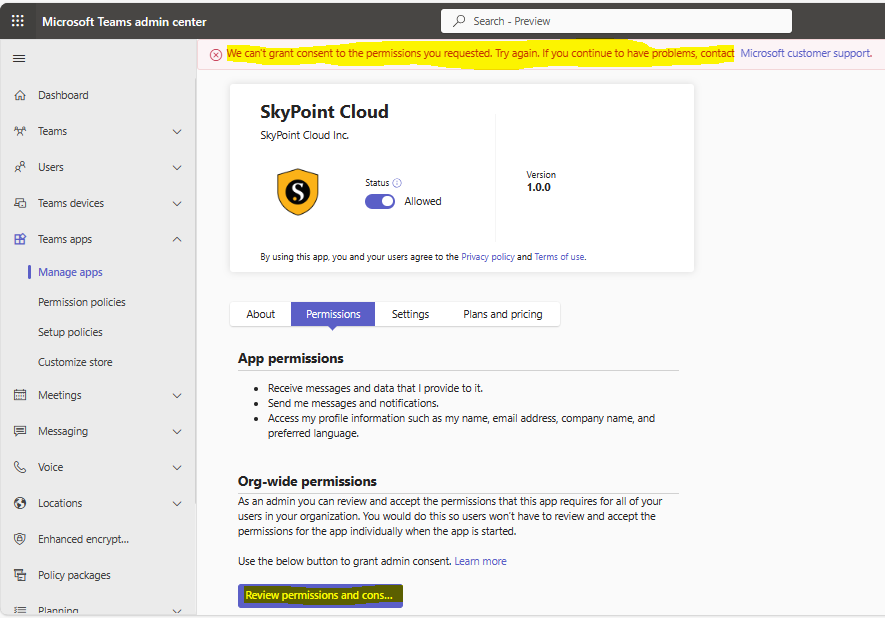Click the Dashboard home icon
This screenshot has width=885, height=618.
pyautogui.click(x=20, y=95)
